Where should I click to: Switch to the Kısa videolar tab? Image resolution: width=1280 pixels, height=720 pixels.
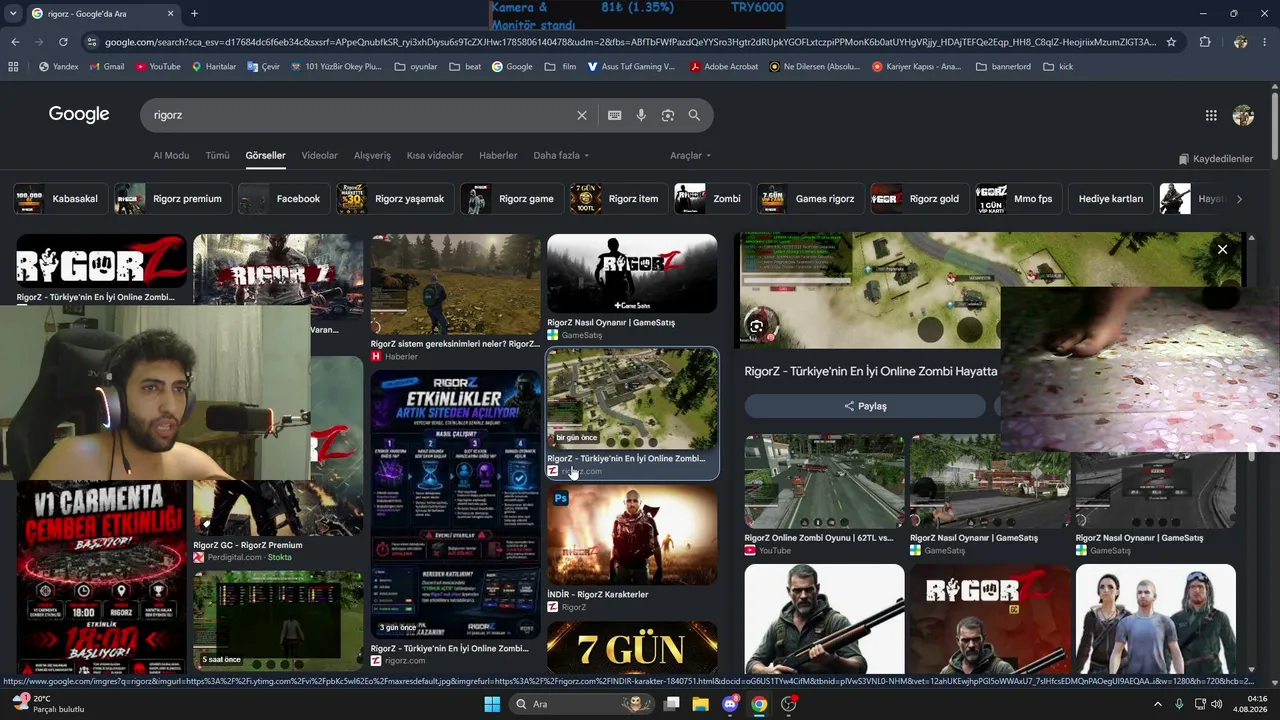coord(435,156)
